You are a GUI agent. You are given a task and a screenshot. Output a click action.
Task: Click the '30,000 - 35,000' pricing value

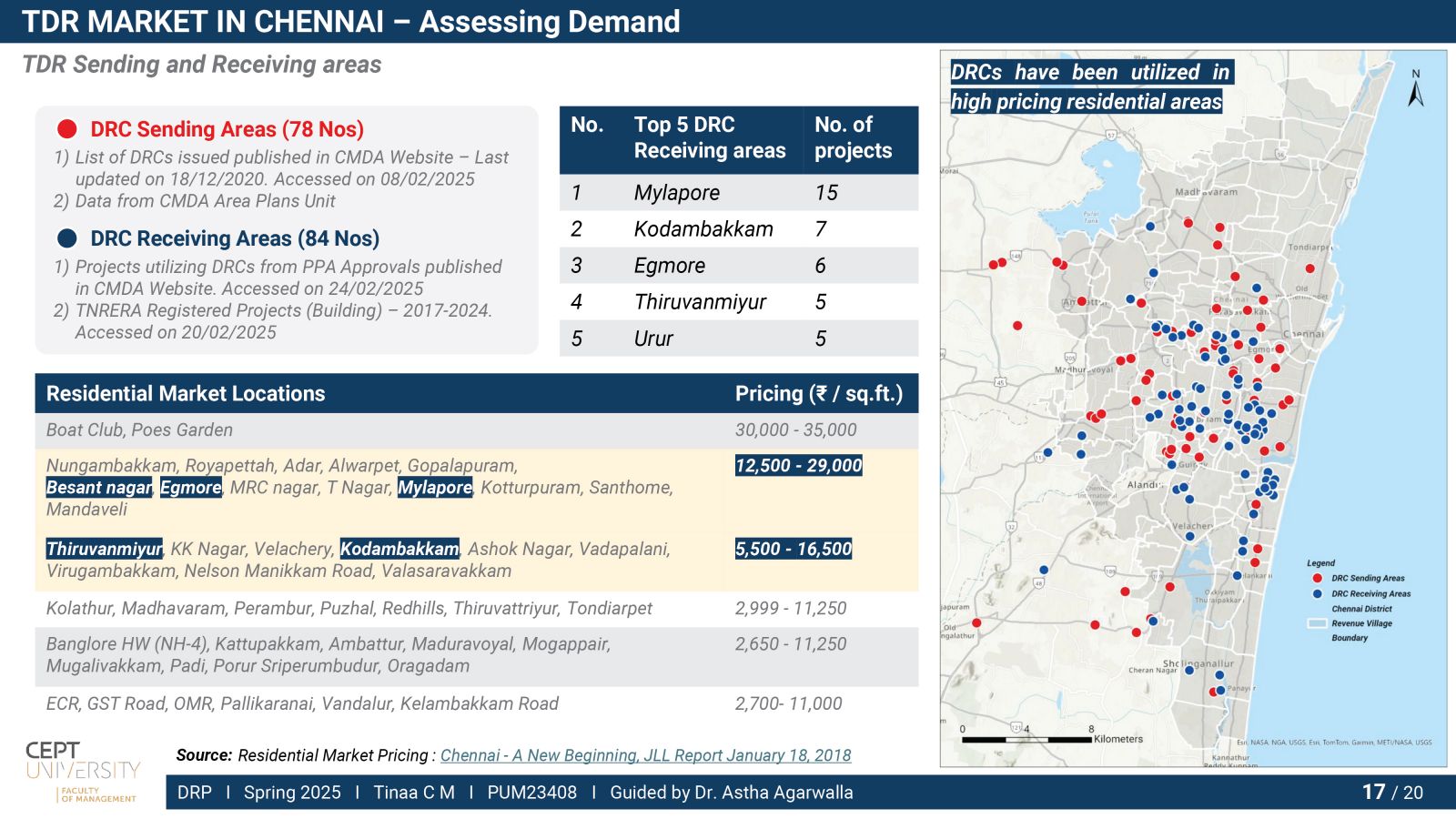pyautogui.click(x=796, y=430)
